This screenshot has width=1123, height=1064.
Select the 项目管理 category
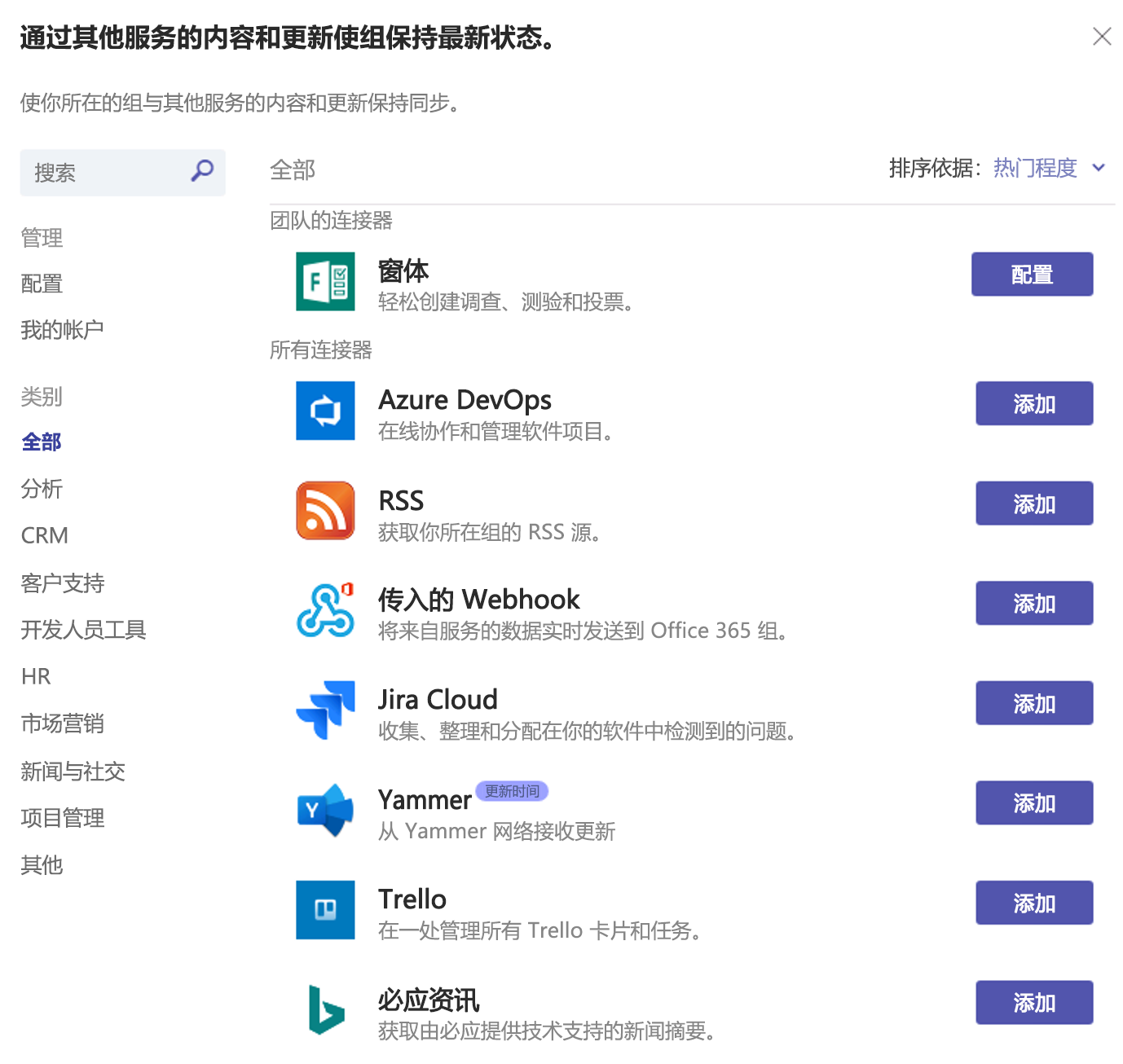(63, 818)
